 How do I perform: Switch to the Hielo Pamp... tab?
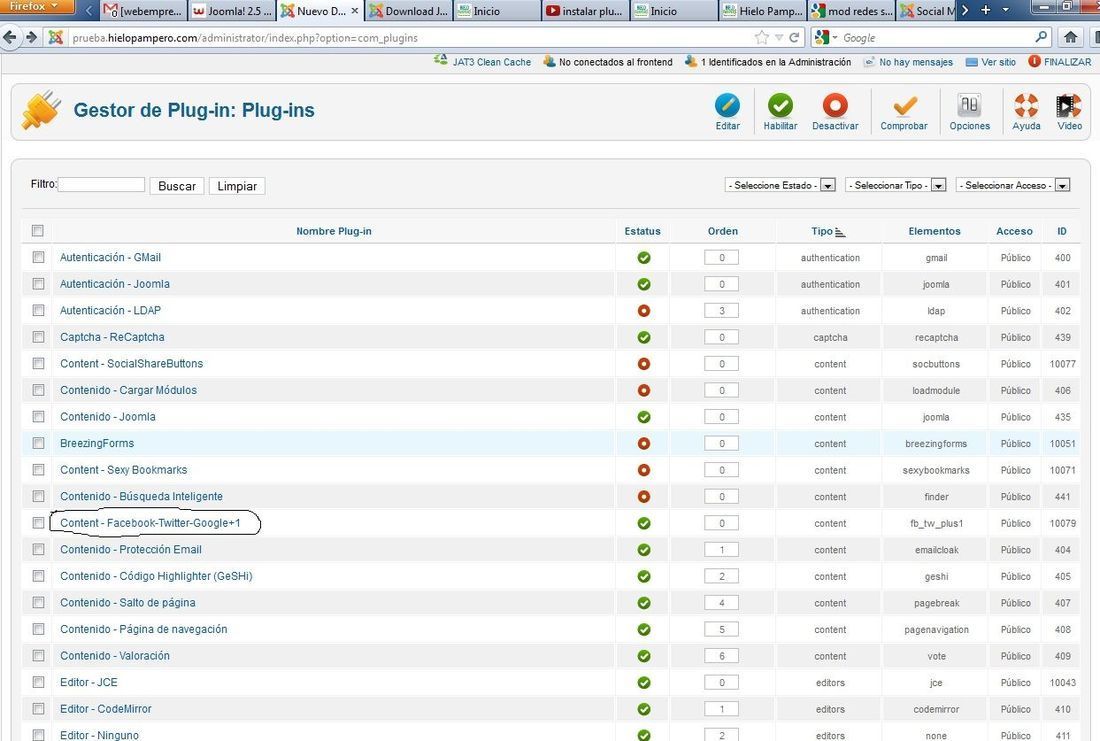[x=763, y=11]
